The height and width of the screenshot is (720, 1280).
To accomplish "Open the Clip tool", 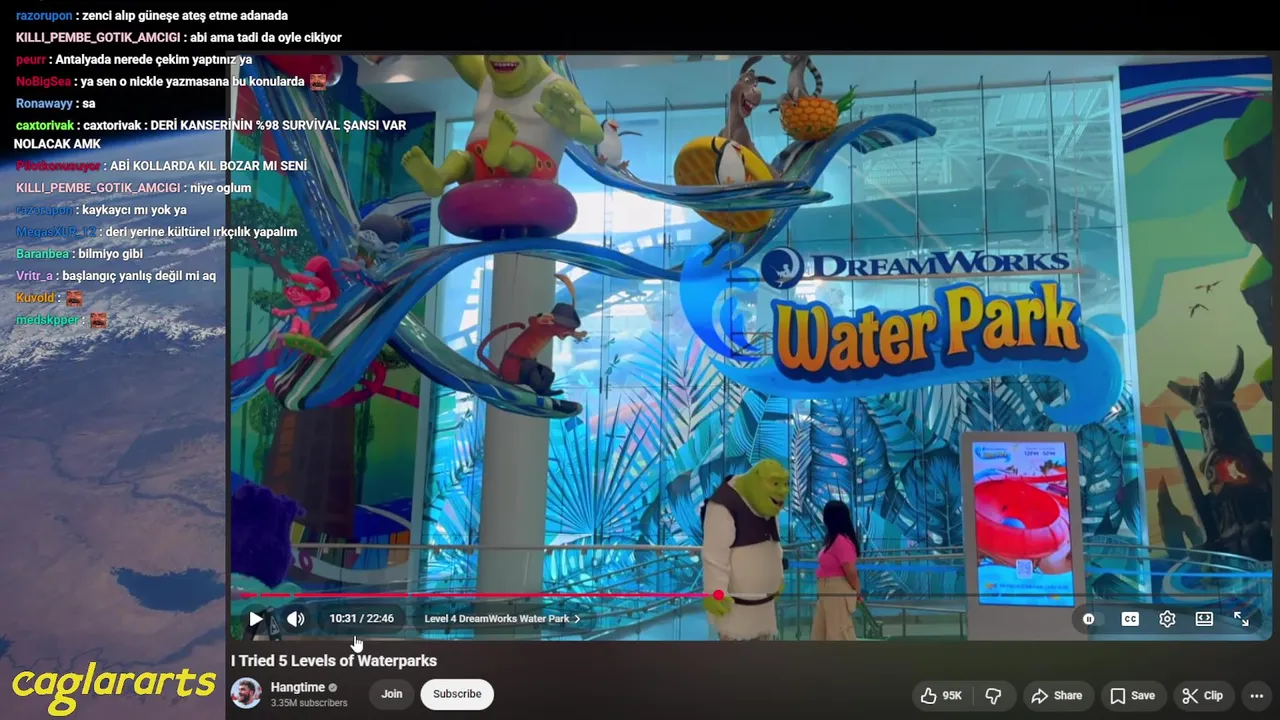I will pos(1203,695).
